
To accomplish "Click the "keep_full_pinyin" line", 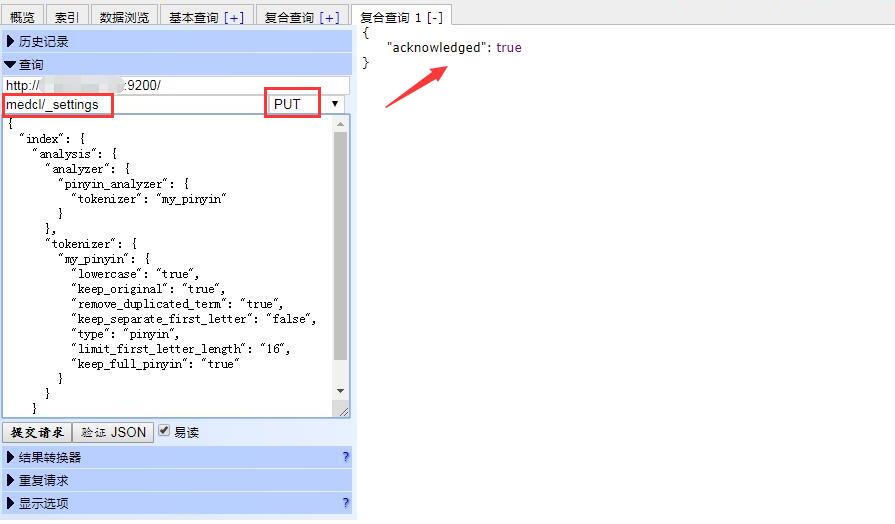I will [155, 364].
